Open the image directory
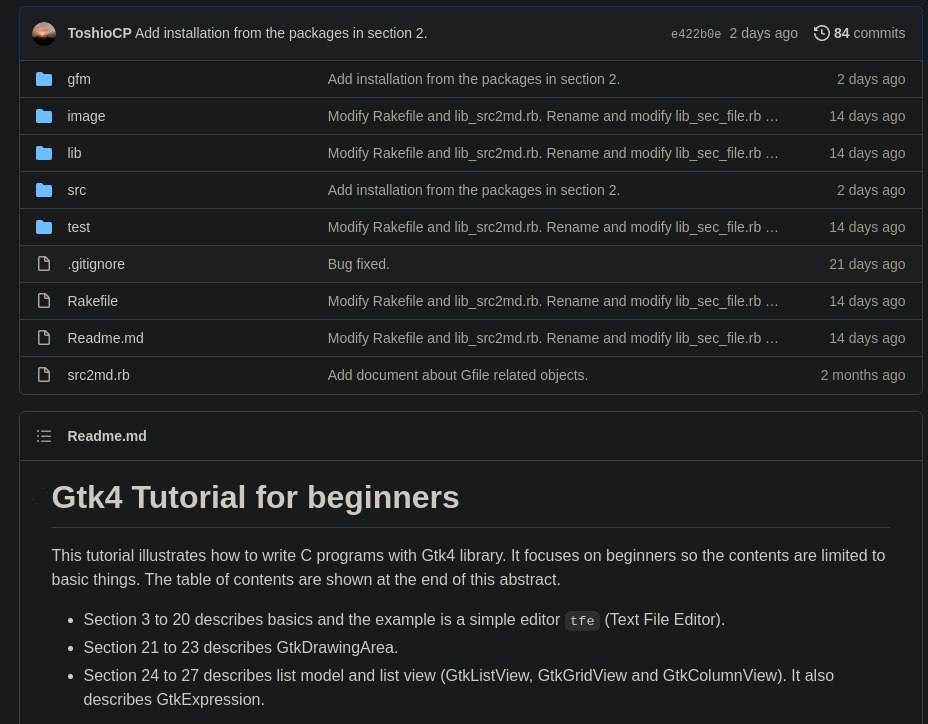Viewport: 928px width, 724px height. tap(86, 116)
